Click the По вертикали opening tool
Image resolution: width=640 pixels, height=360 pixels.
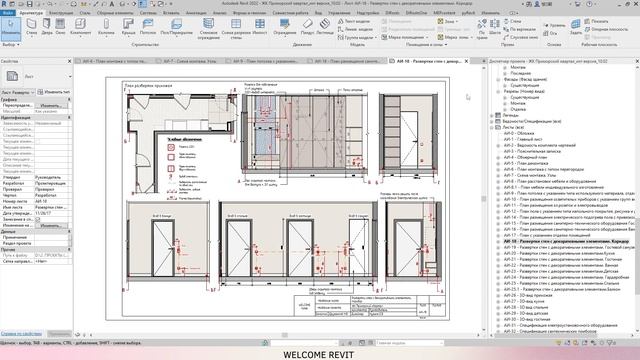(x=520, y=29)
